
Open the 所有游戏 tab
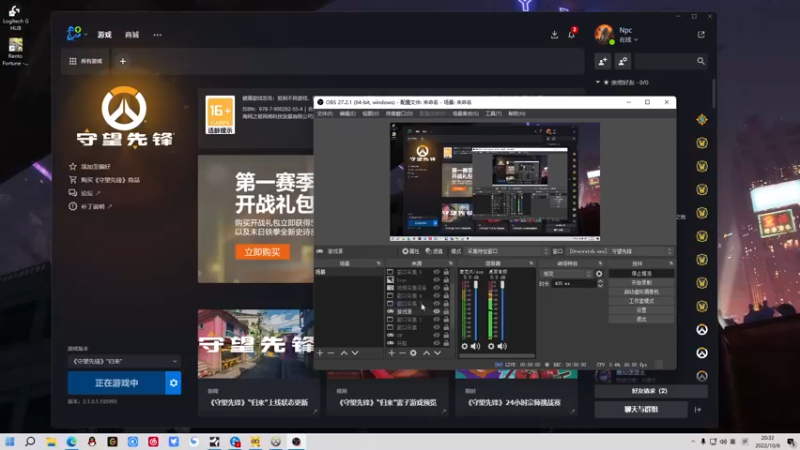(x=86, y=61)
